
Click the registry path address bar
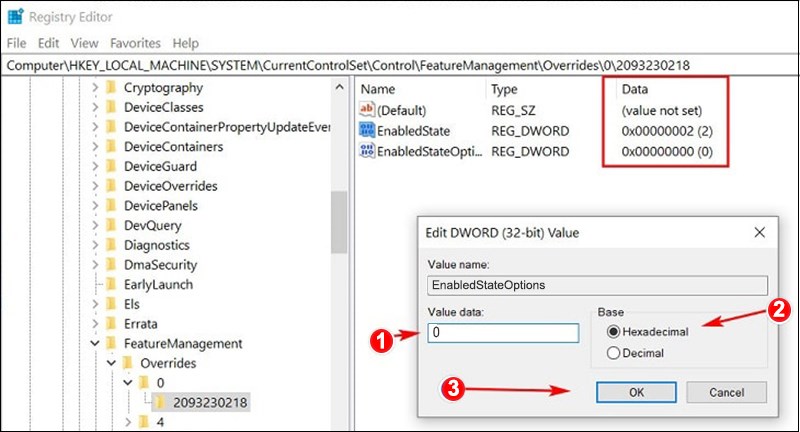(400, 65)
